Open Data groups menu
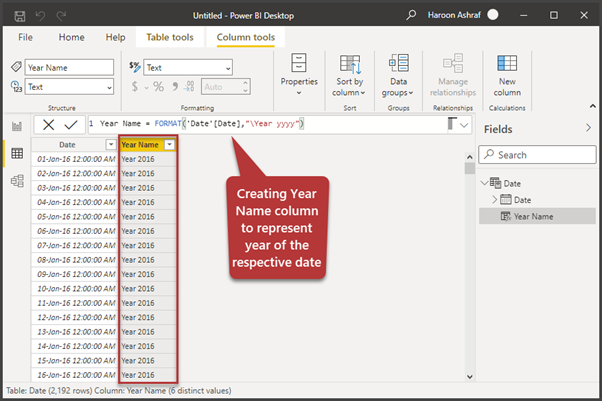The height and width of the screenshot is (401, 602). pos(398,75)
